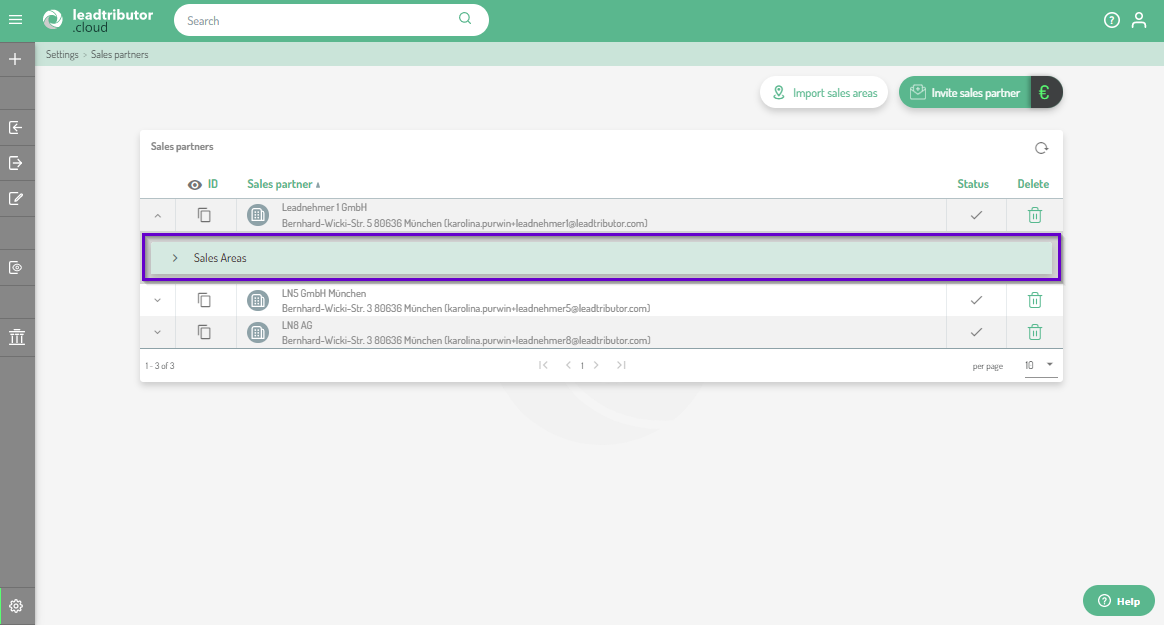Expand the Sales Areas section
Viewport: 1164px width, 625px height.
(x=175, y=258)
